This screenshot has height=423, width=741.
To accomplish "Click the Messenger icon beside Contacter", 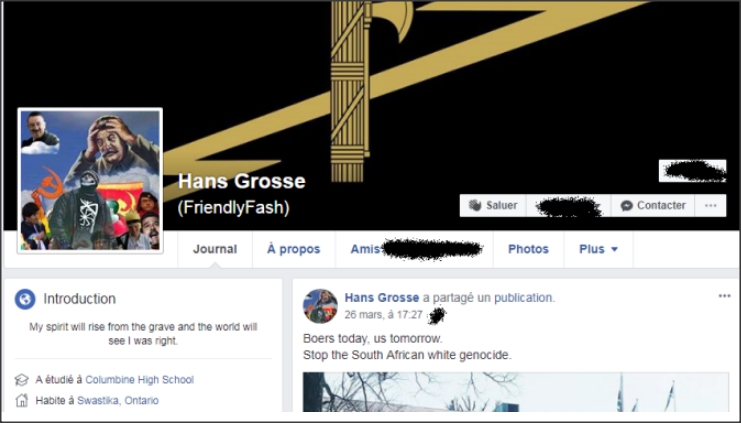I will click(x=627, y=206).
